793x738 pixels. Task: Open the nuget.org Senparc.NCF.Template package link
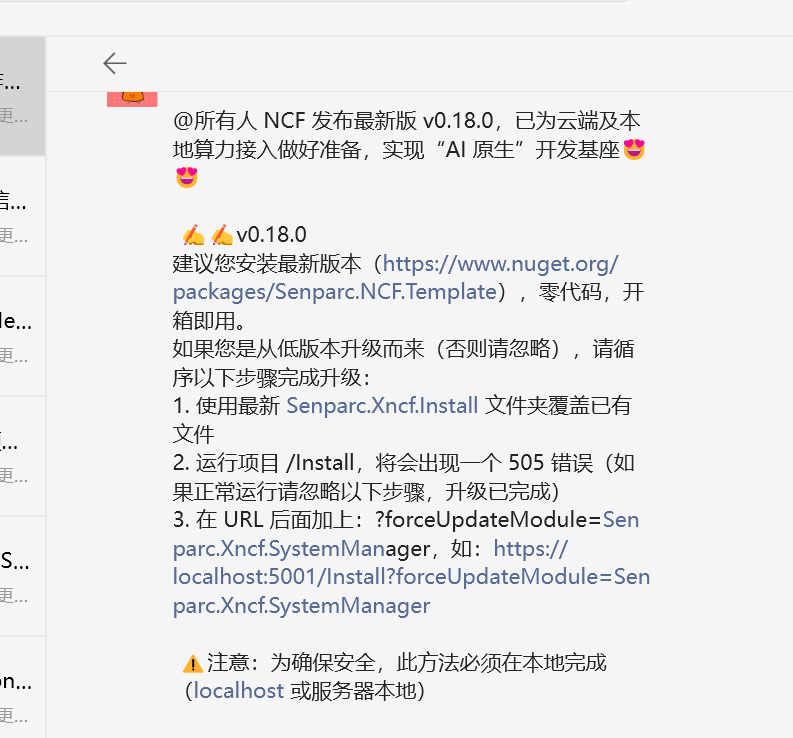pyautogui.click(x=395, y=278)
